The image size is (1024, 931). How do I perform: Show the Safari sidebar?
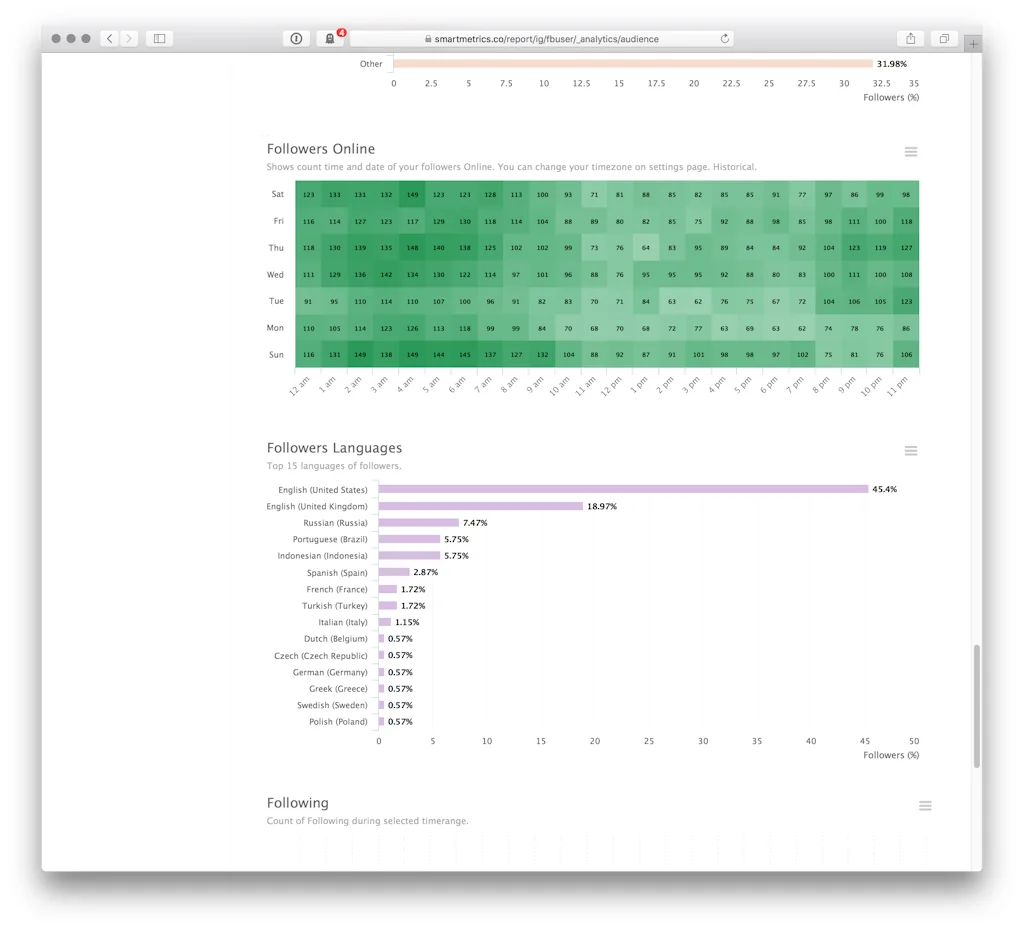click(x=159, y=38)
